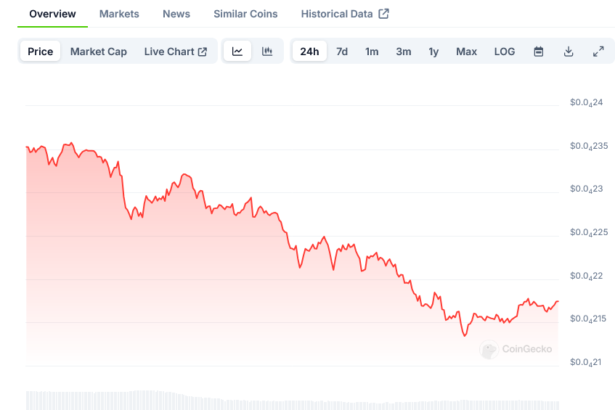
Task: Select the 1y time range
Action: 433,52
